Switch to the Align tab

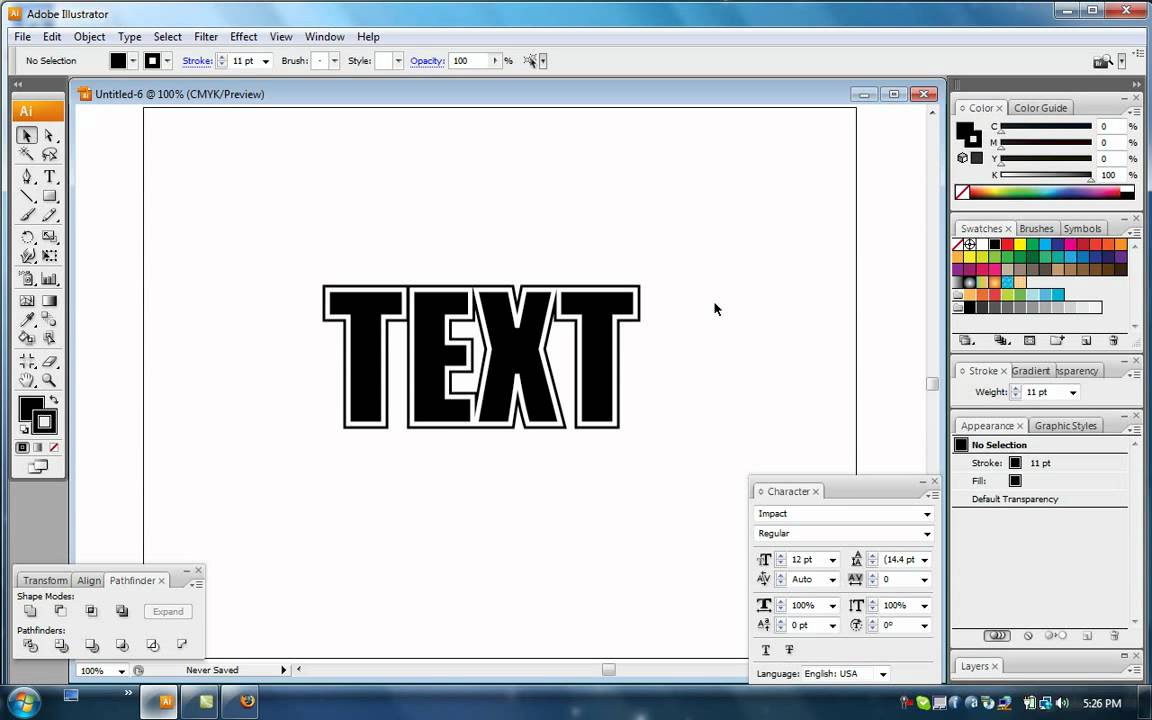(x=89, y=580)
